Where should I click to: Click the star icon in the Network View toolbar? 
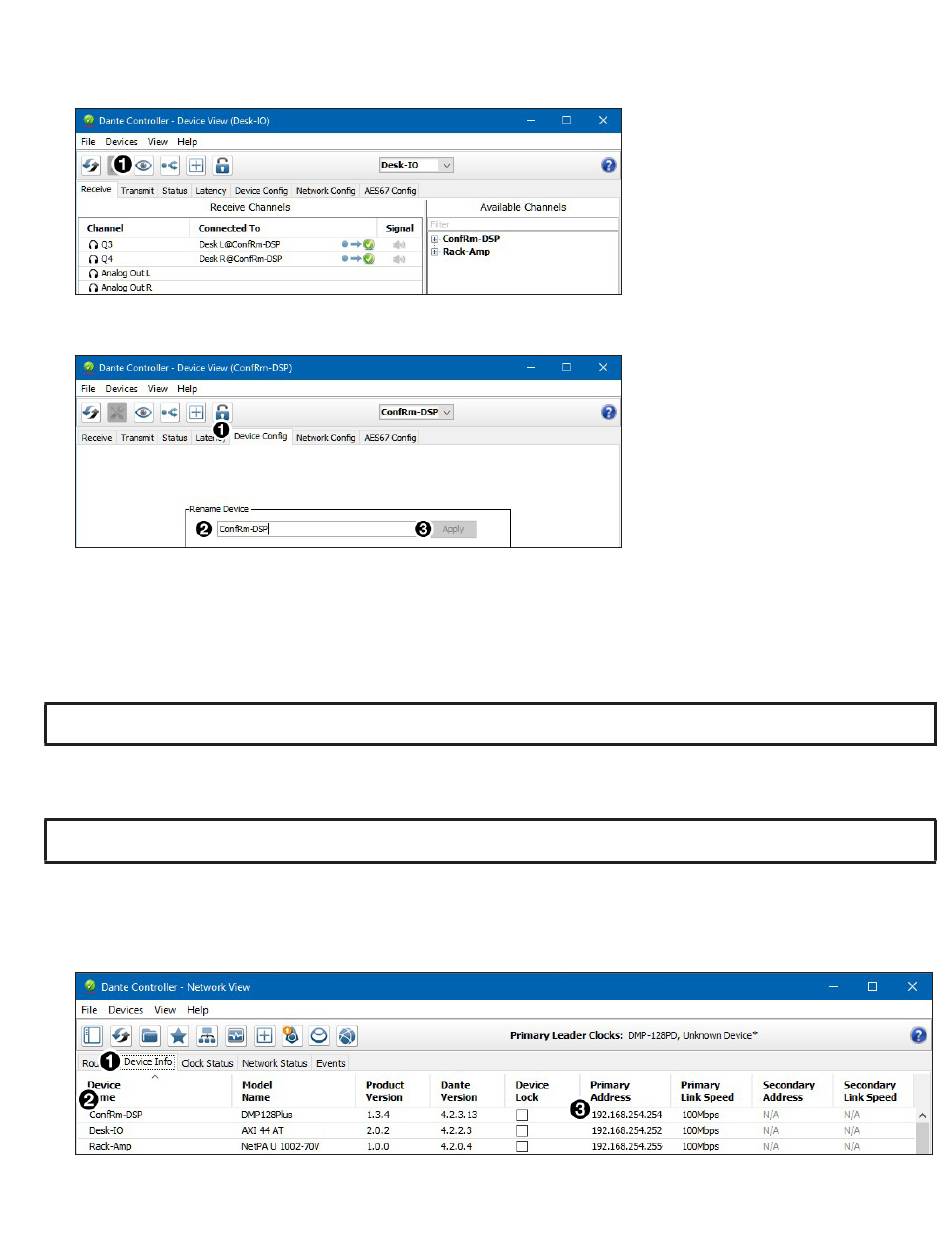pos(179,1036)
